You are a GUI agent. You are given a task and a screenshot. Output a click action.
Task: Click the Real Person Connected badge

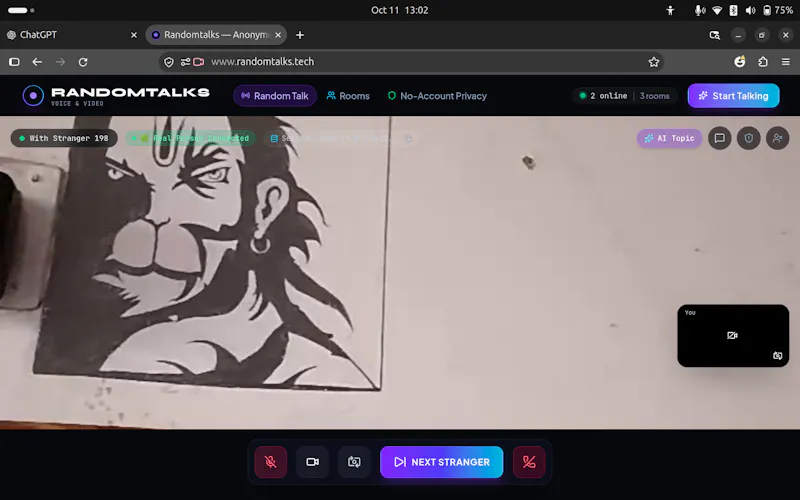191,138
